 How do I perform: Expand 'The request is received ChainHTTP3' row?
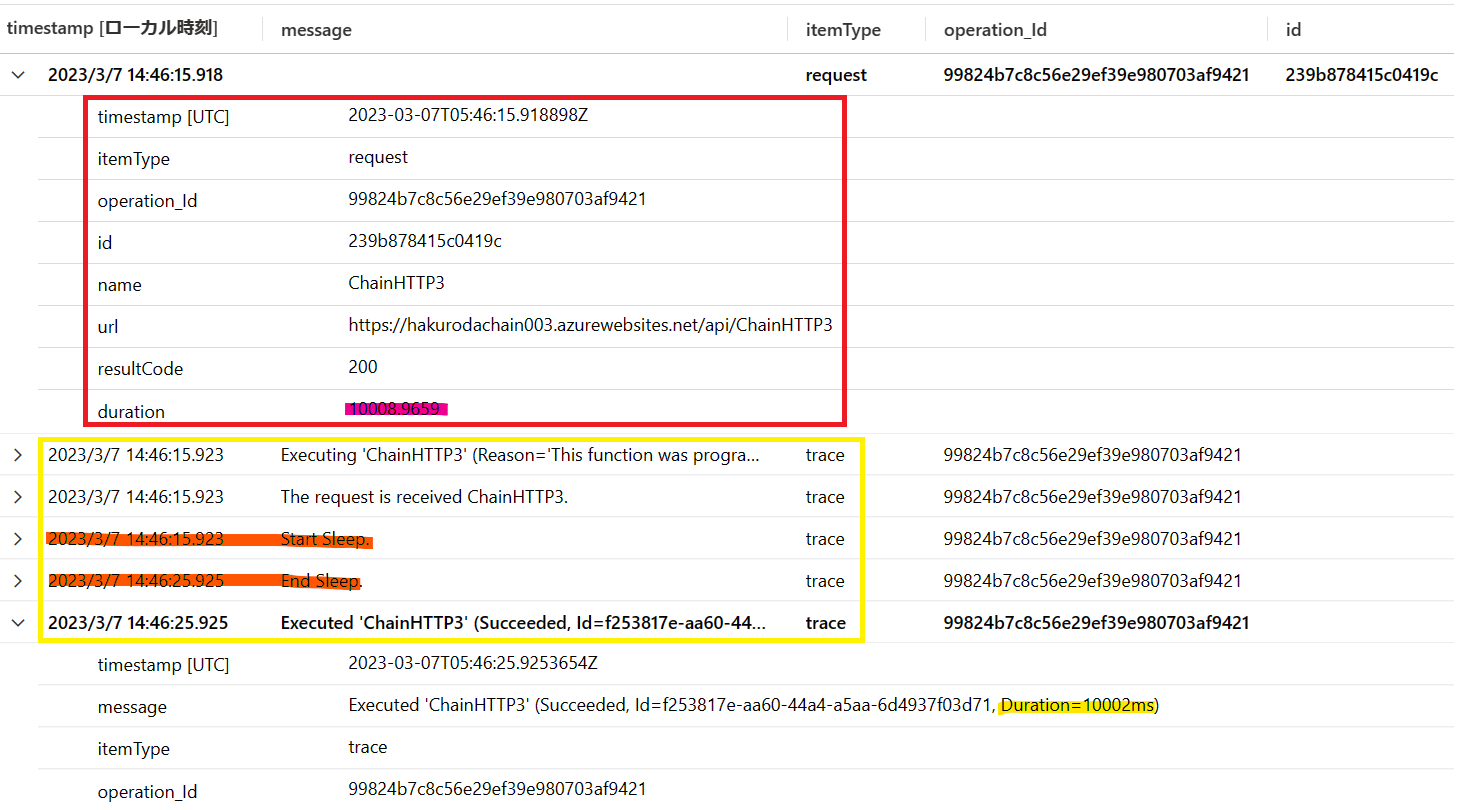coord(18,497)
